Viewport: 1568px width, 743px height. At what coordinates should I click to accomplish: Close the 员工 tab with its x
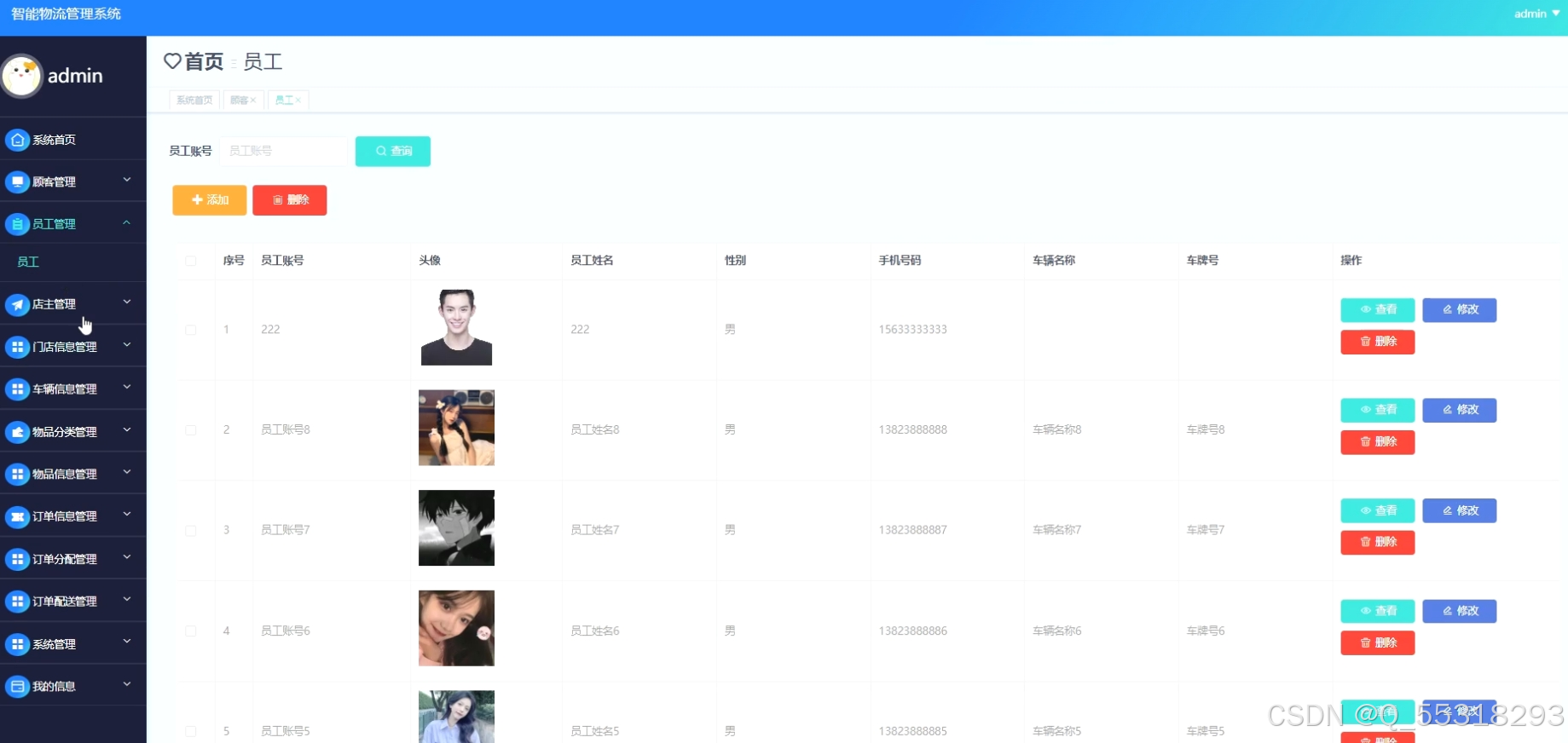pyautogui.click(x=298, y=101)
